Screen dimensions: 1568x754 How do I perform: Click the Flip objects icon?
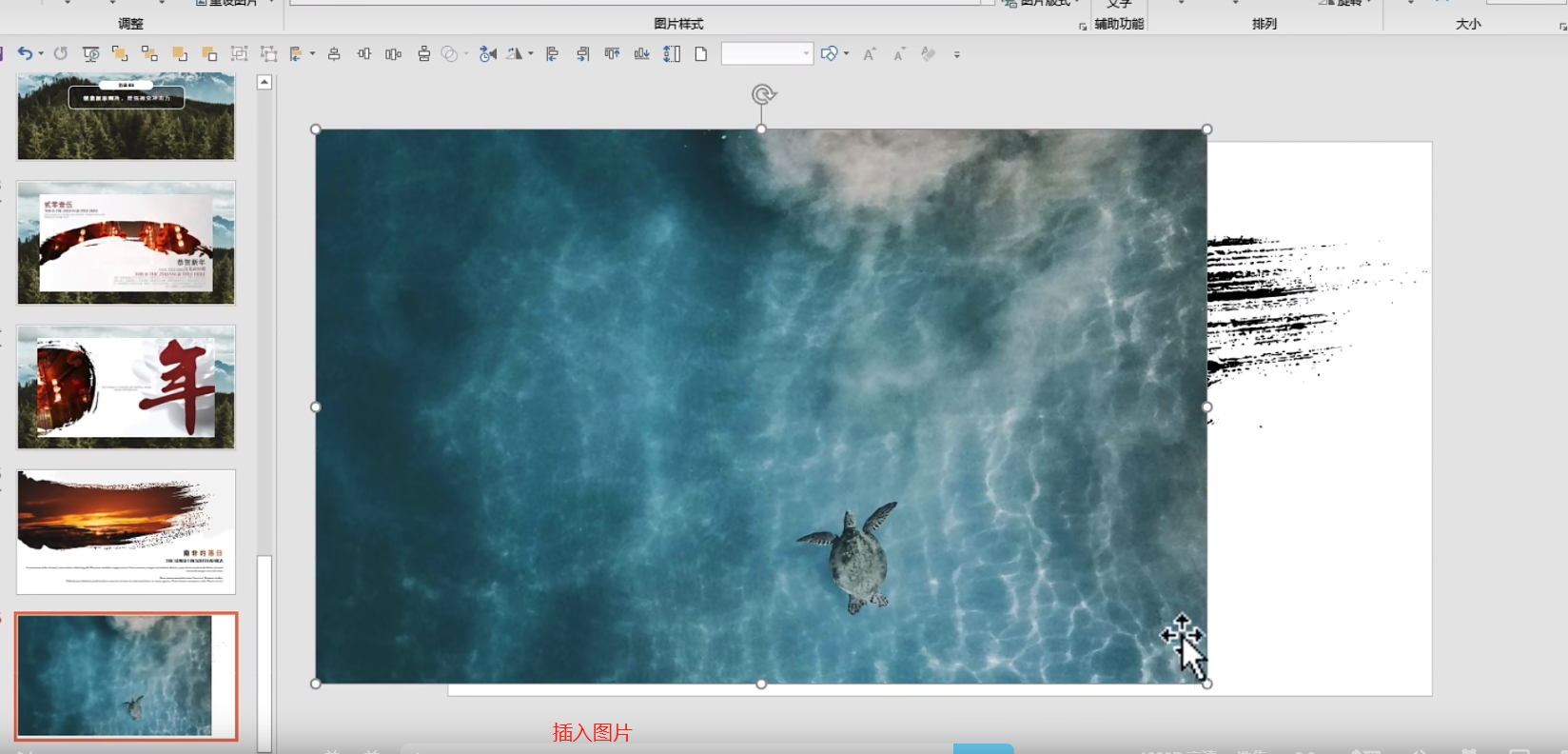click(515, 54)
